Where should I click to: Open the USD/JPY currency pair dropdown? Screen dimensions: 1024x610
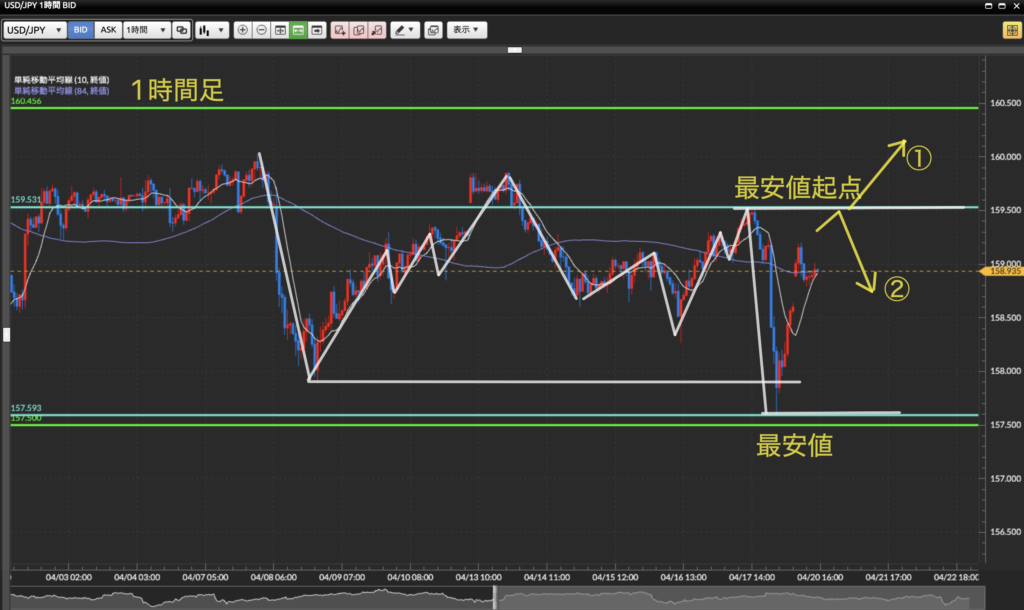[35, 30]
